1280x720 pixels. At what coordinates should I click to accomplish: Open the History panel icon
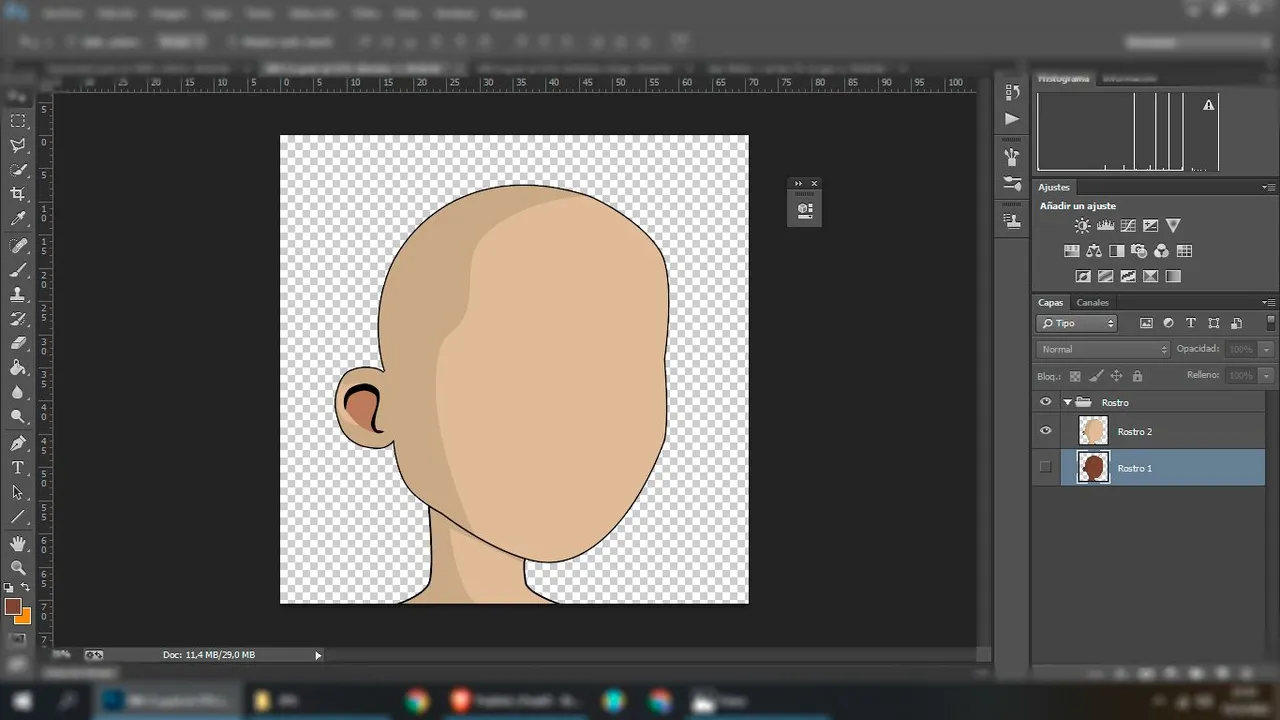pos(1012,92)
